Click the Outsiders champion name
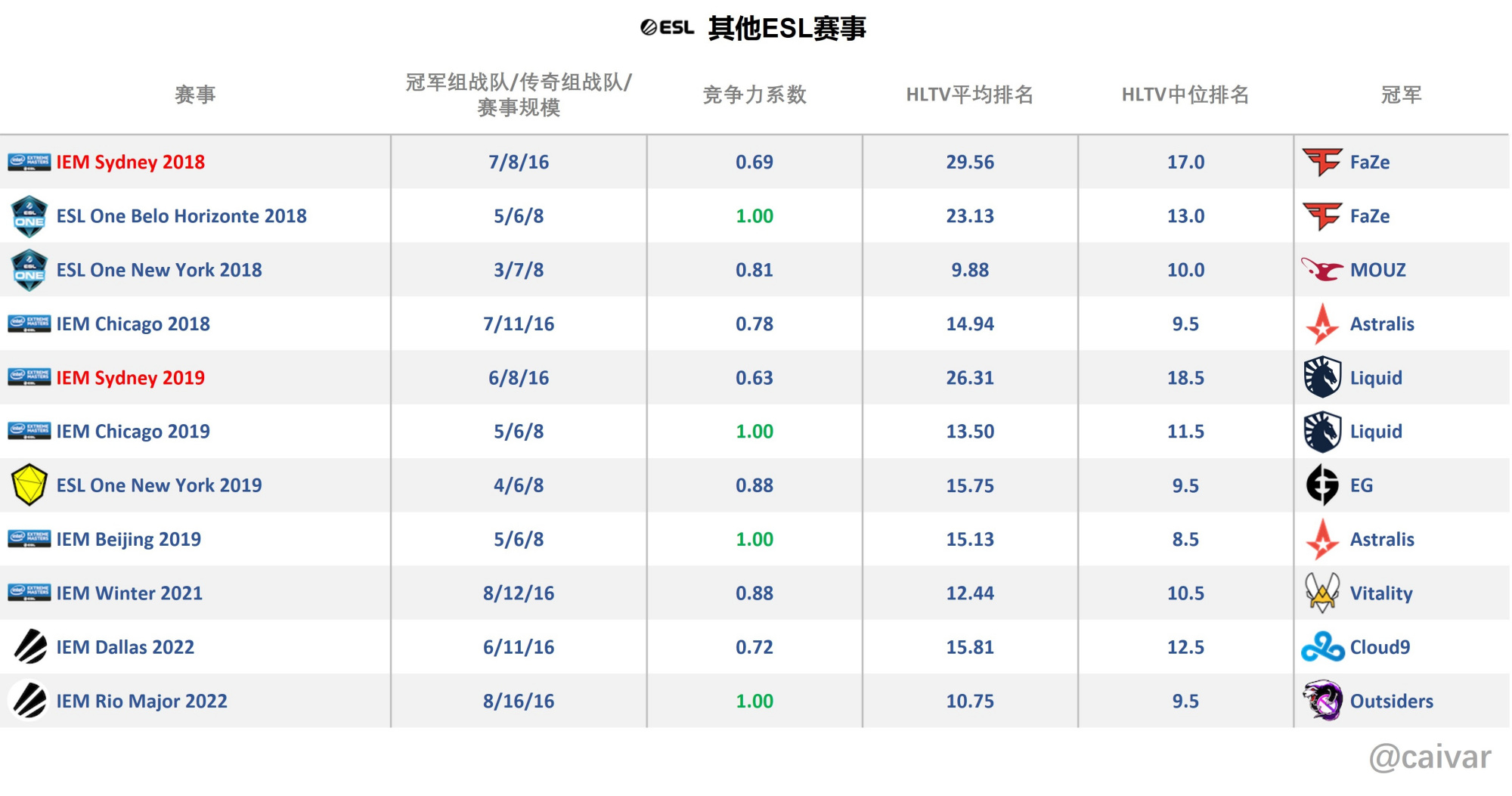 [x=1392, y=701]
